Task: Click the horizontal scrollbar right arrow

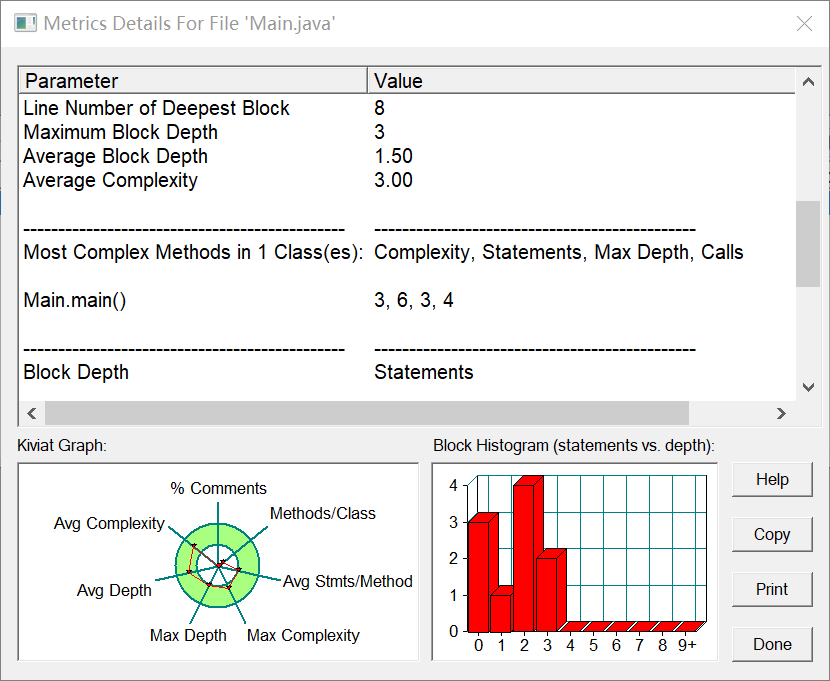Action: pos(781,413)
